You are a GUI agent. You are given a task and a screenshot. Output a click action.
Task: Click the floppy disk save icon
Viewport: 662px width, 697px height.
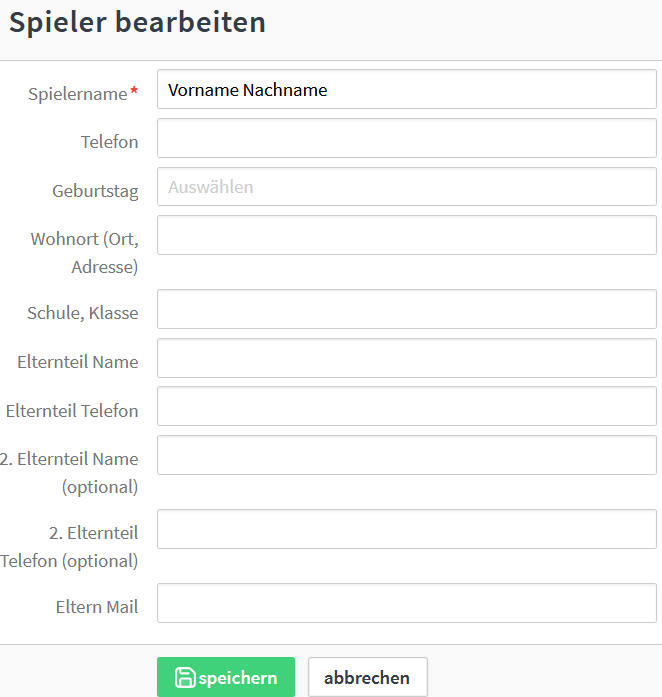point(185,678)
